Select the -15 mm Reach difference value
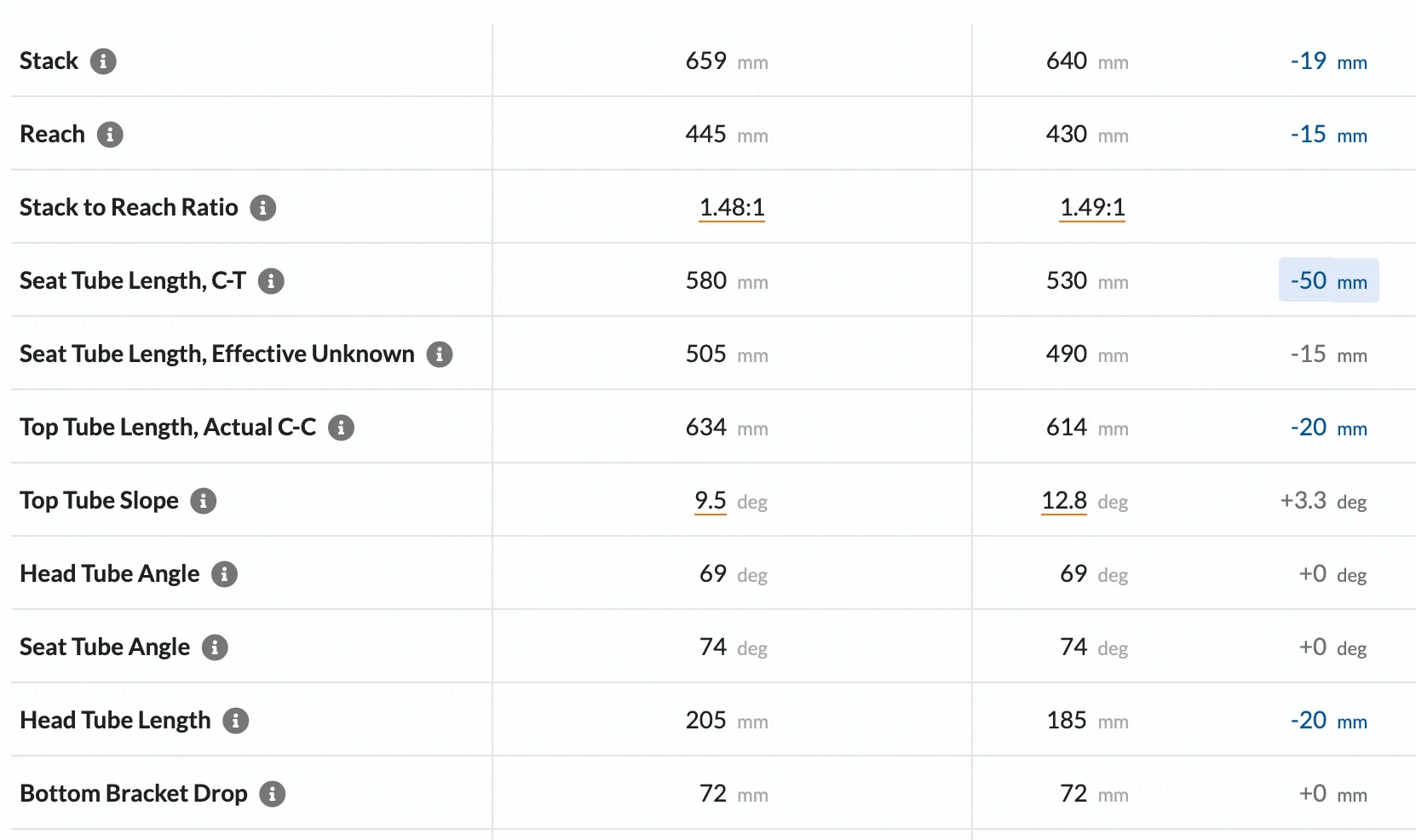This screenshot has height=840, width=1416. 1329,135
